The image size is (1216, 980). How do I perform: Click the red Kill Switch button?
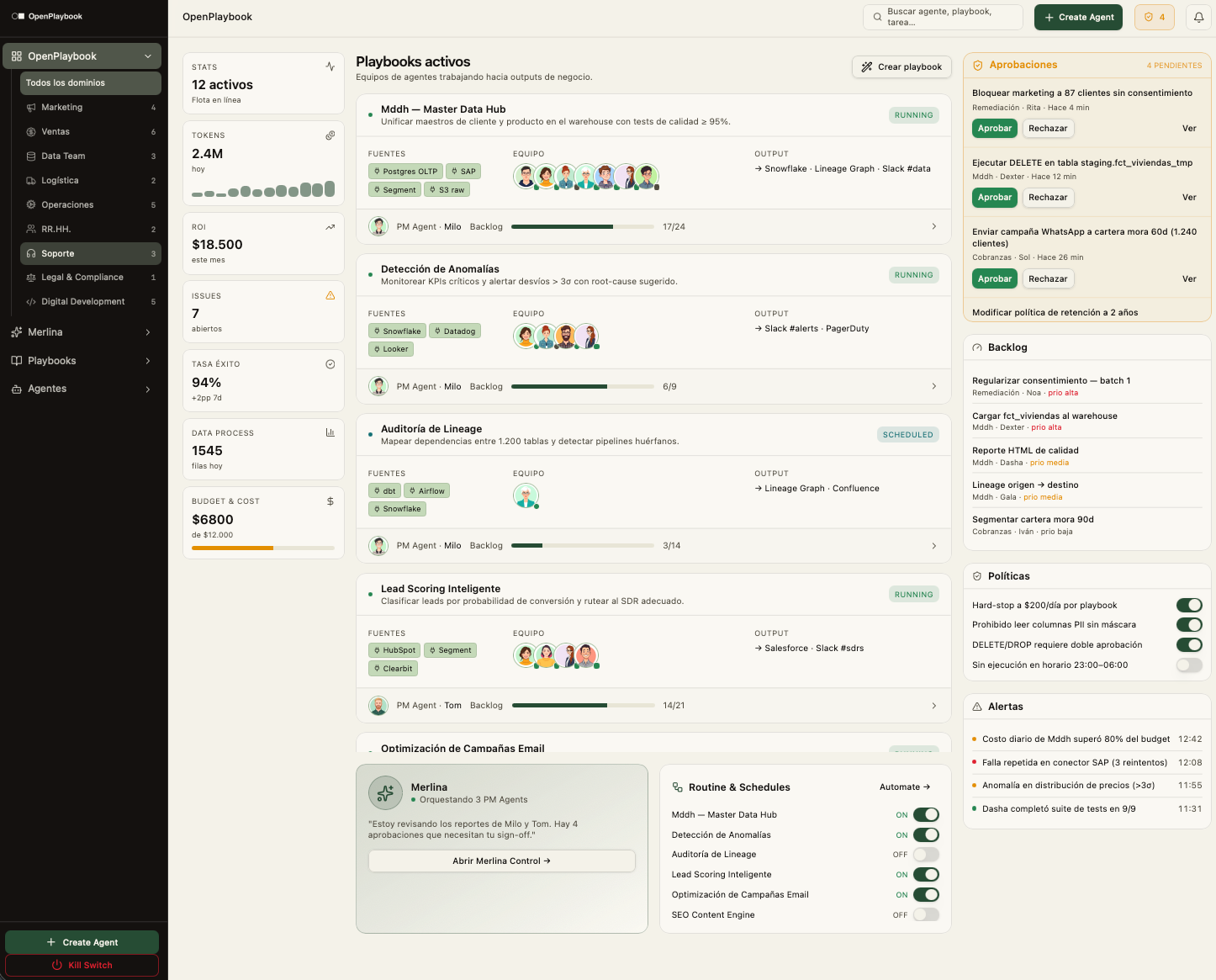(x=82, y=965)
